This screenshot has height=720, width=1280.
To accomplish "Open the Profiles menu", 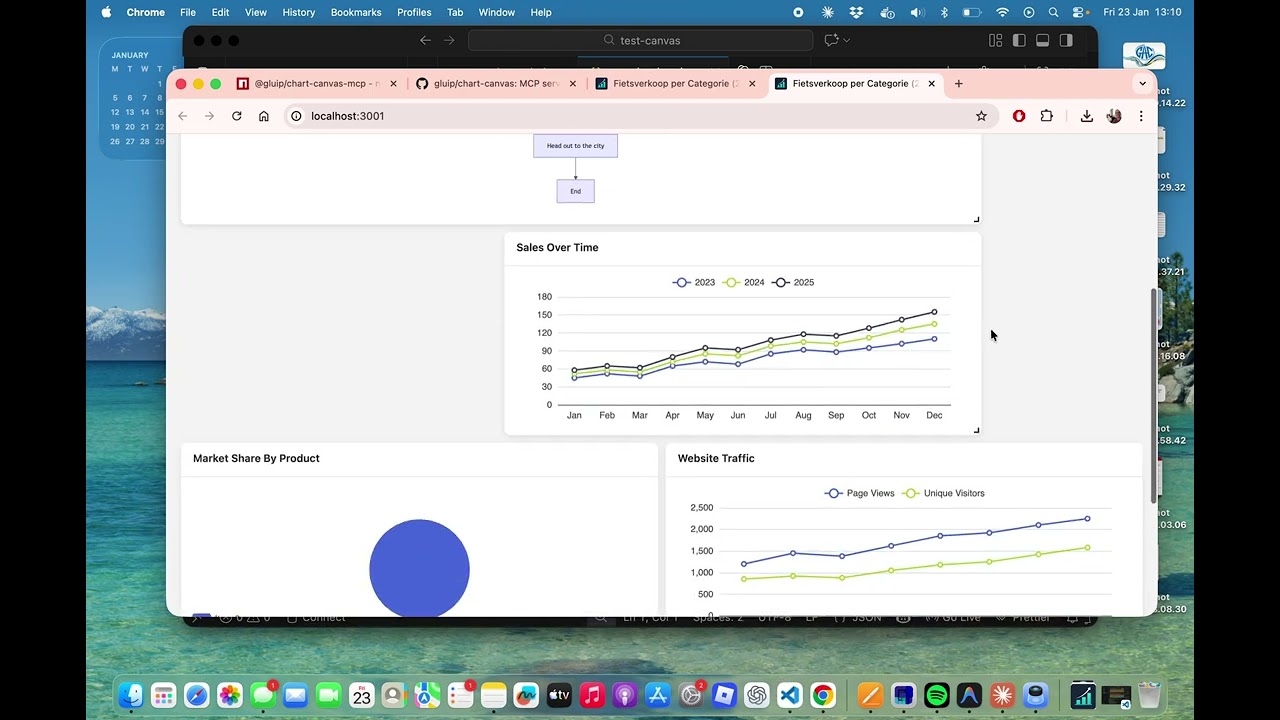I will pyautogui.click(x=414, y=12).
